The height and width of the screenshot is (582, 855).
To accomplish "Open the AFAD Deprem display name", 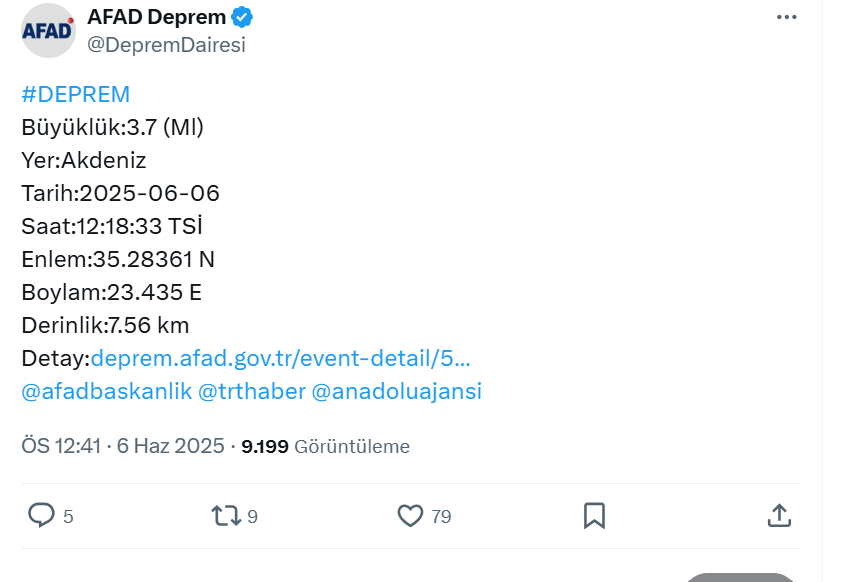I will coord(156,17).
